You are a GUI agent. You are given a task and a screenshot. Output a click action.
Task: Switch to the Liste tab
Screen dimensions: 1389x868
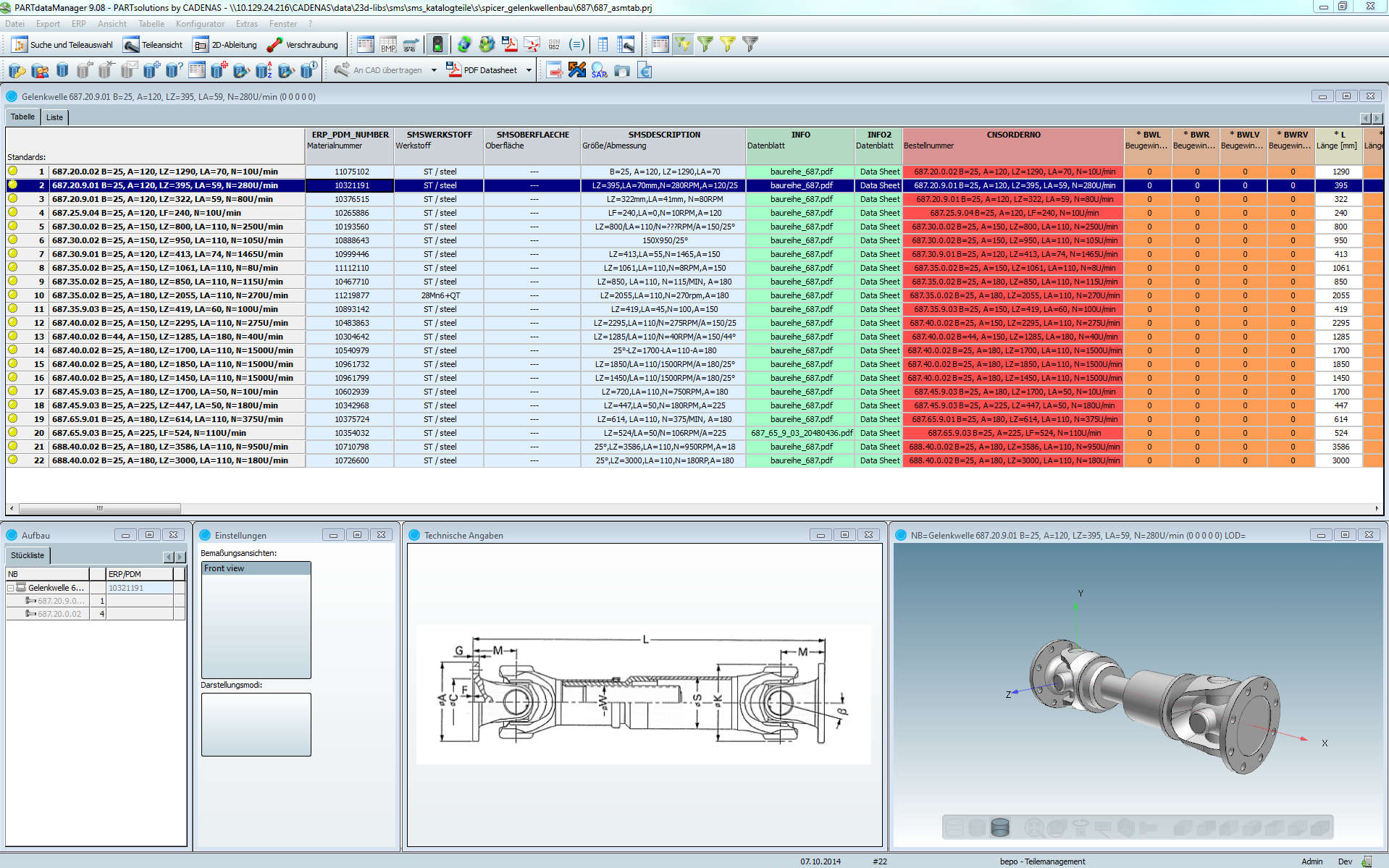[x=54, y=117]
